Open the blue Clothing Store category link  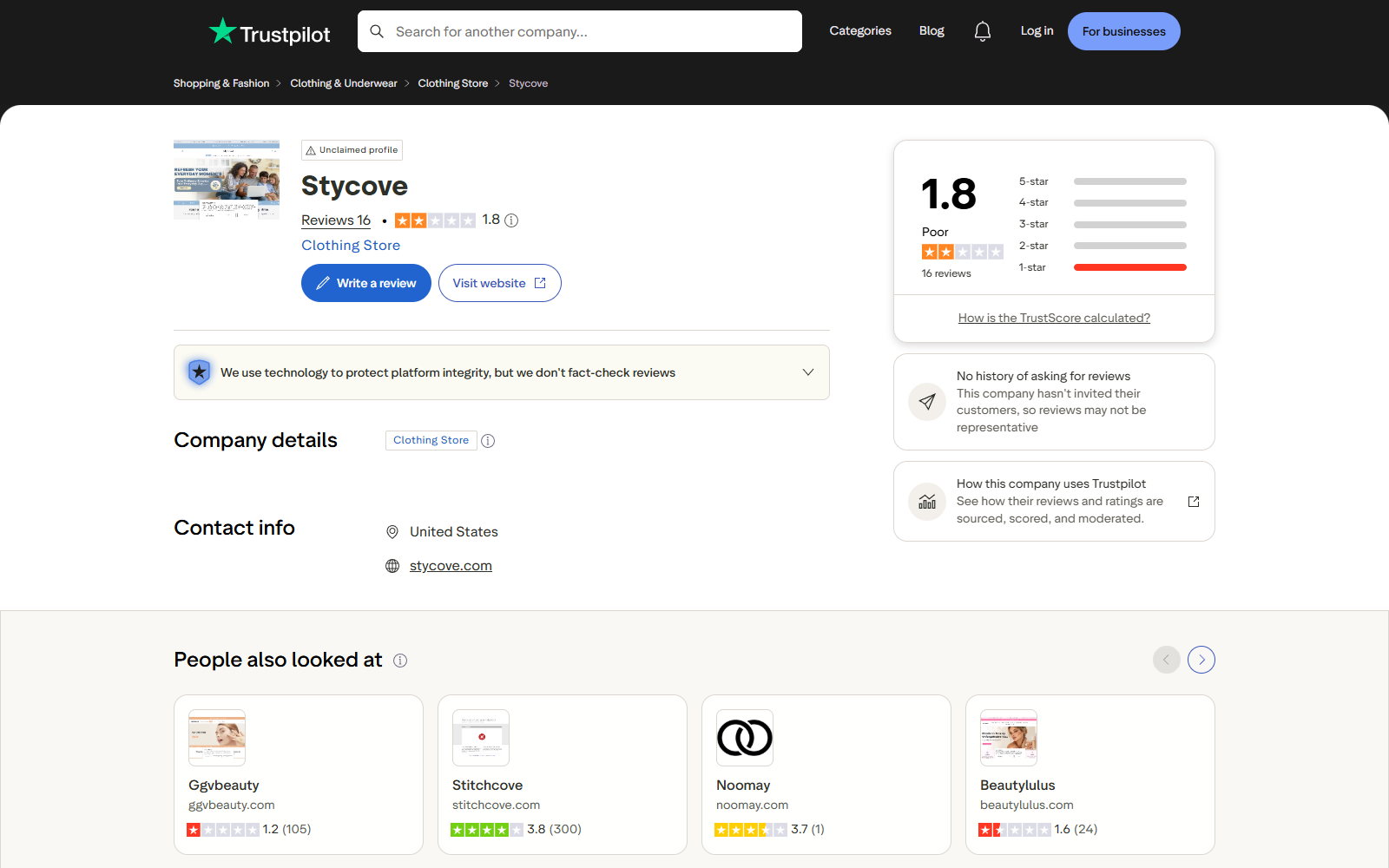point(351,246)
